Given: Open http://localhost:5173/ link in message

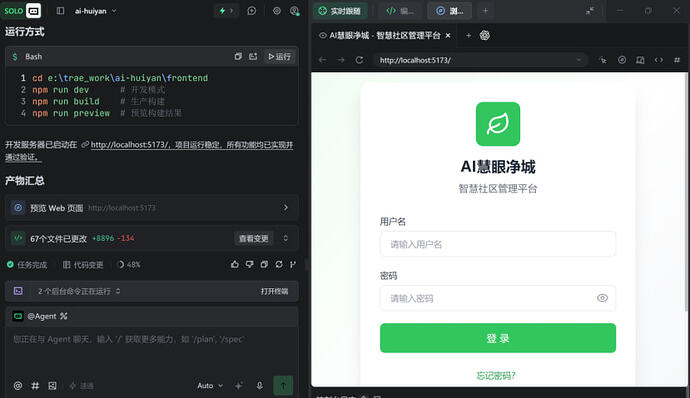Looking at the screenshot, I should pyautogui.click(x=129, y=145).
